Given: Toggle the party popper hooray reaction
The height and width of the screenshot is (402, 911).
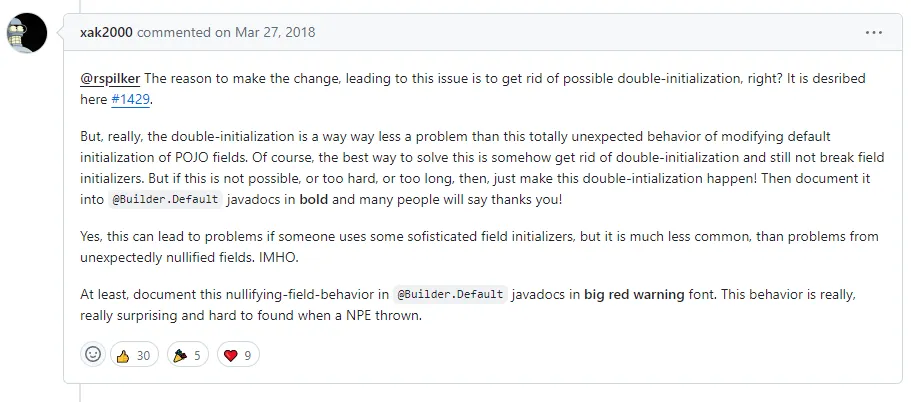Looking at the screenshot, I should (x=187, y=354).
